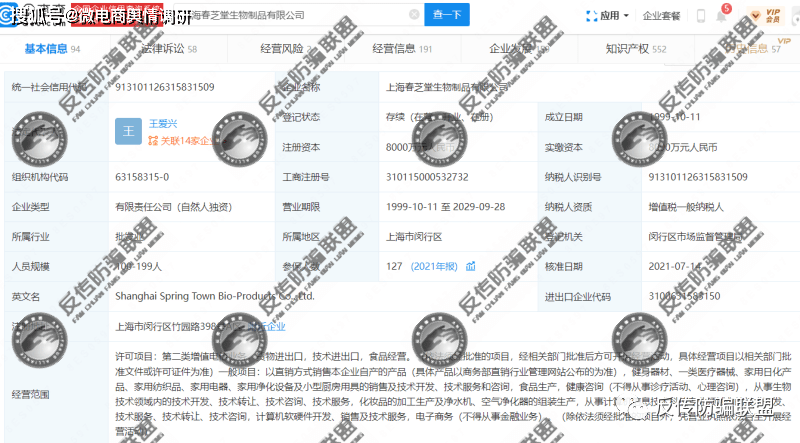Open the 企业套餐 link
This screenshot has width=800, height=443.
(x=663, y=17)
